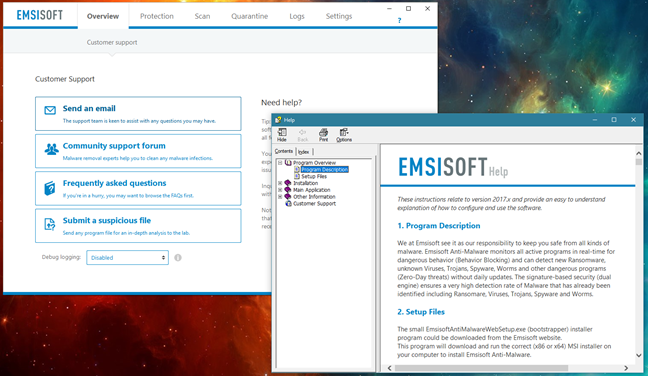The image size is (648, 376).
Task: Click the question book icon for FAQs
Action: tap(50, 188)
